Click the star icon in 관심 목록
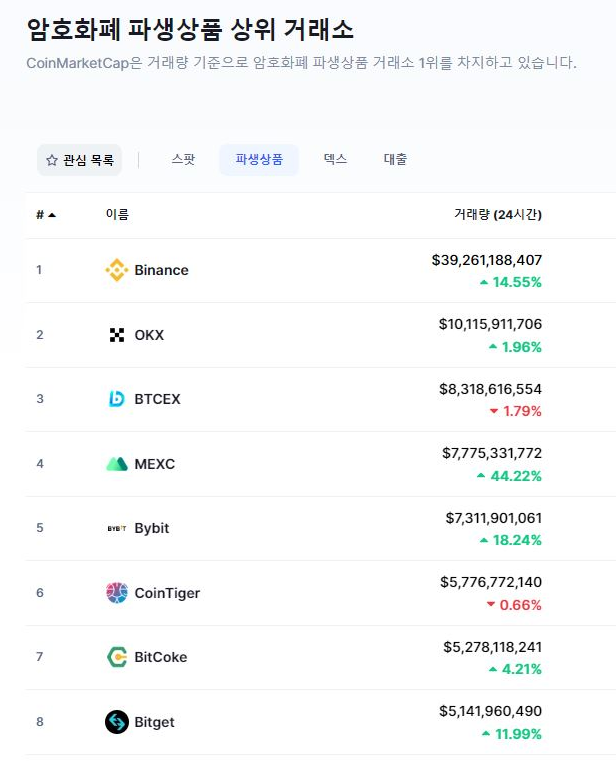 click(52, 160)
